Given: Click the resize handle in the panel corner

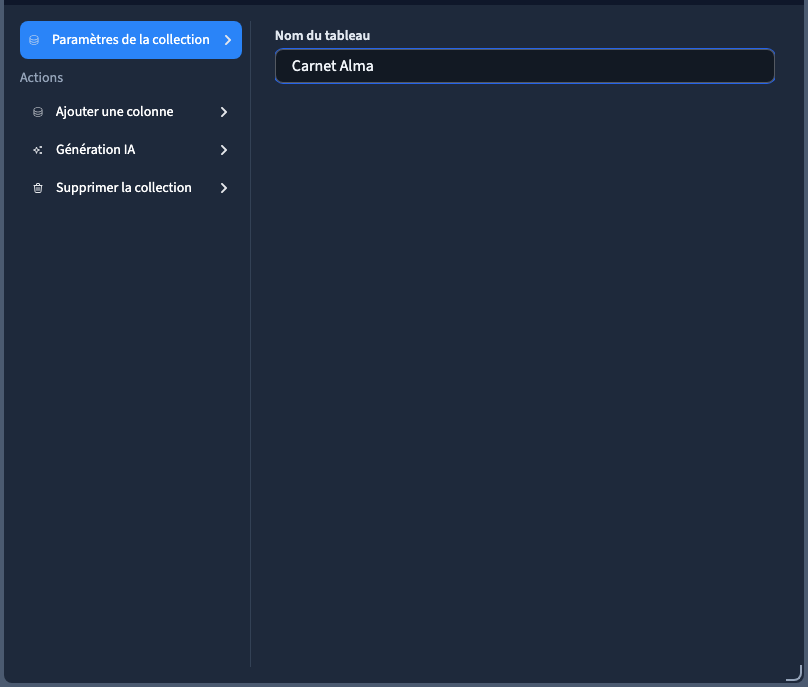Looking at the screenshot, I should point(795,673).
